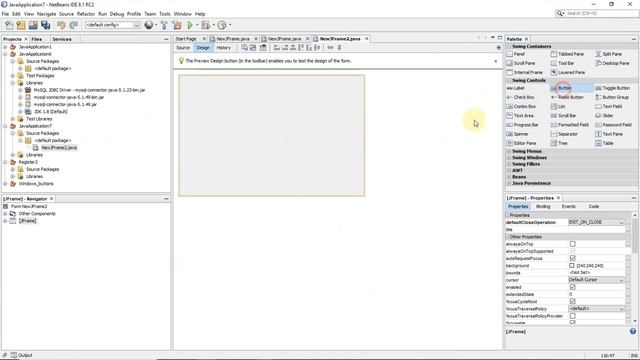Select Toggle Button component in Palette
This screenshot has width=640, height=360.
pos(613,88)
